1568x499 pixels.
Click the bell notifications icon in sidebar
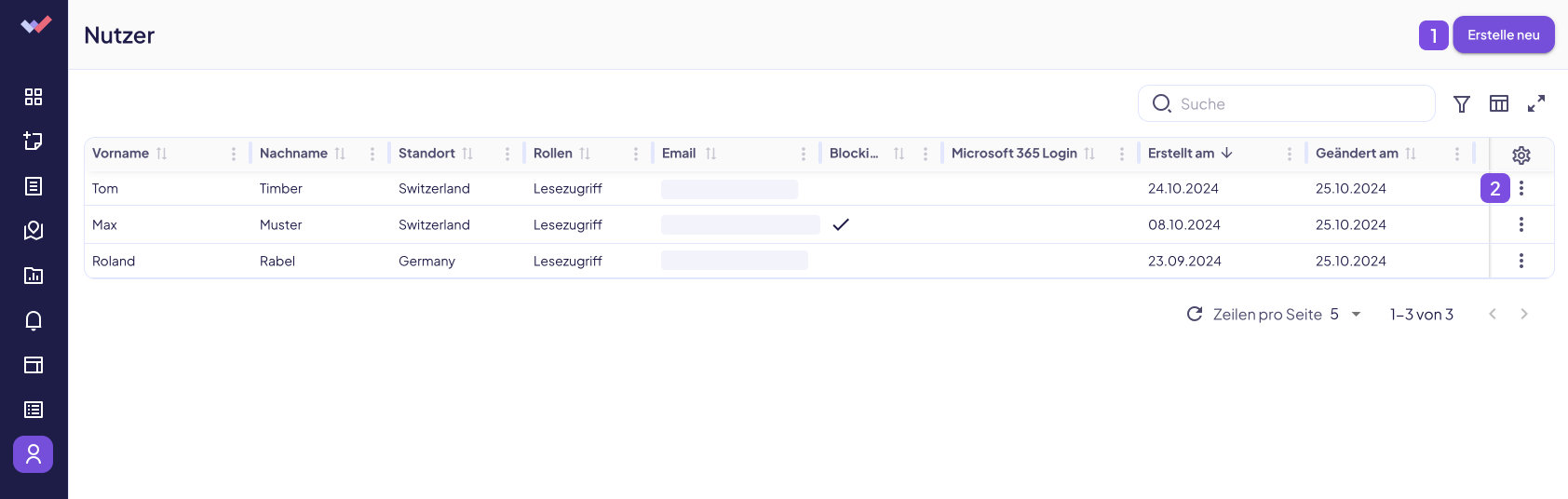[34, 320]
